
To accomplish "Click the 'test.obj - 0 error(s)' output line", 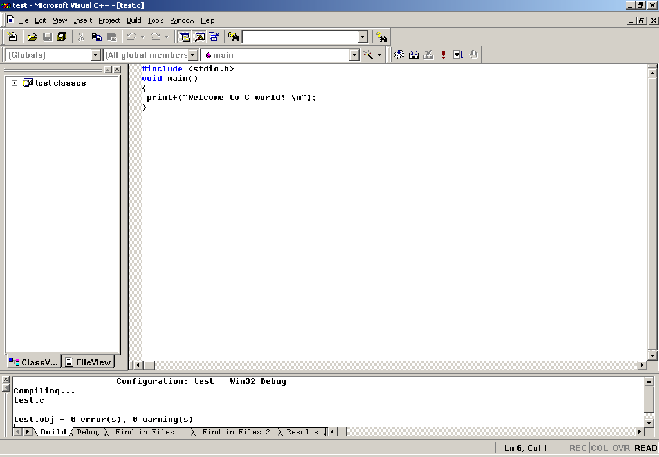I will tap(103, 419).
